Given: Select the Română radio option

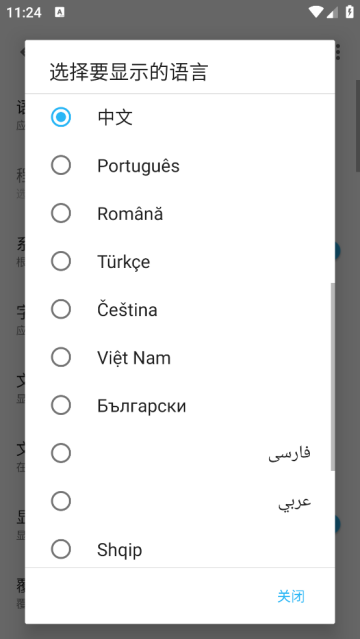Looking at the screenshot, I should tap(61, 214).
